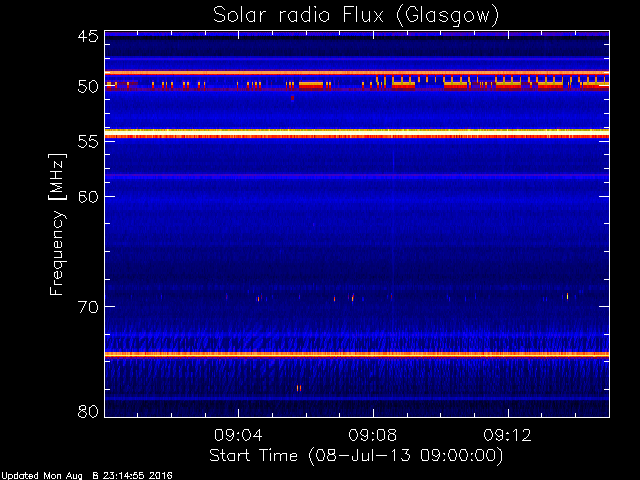Click the pair of red marks between the orange band and 80 MHz
Screen dimensions: 640x480
click(x=299, y=388)
